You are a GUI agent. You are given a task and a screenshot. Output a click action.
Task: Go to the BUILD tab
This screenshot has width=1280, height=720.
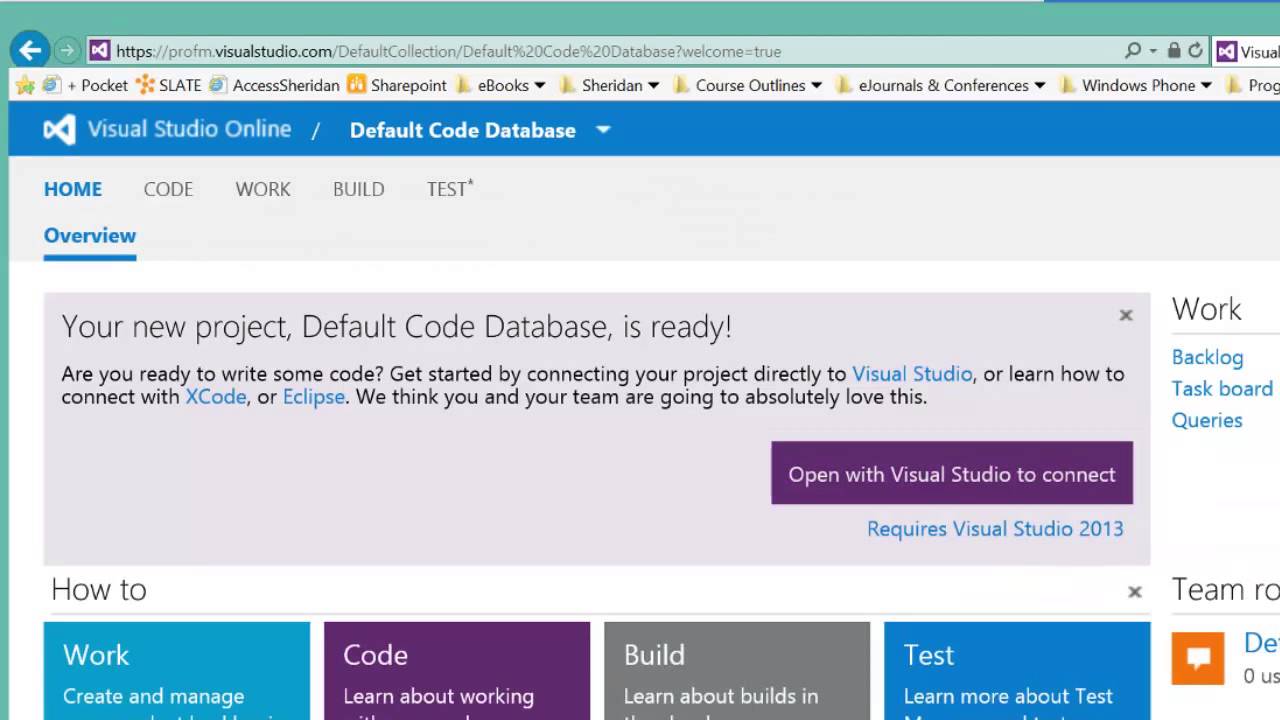click(x=358, y=189)
